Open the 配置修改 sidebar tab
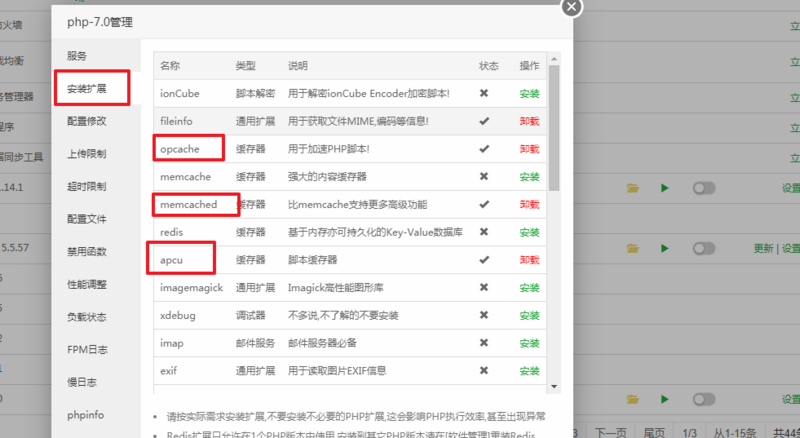This screenshot has width=800, height=438. pos(87,121)
